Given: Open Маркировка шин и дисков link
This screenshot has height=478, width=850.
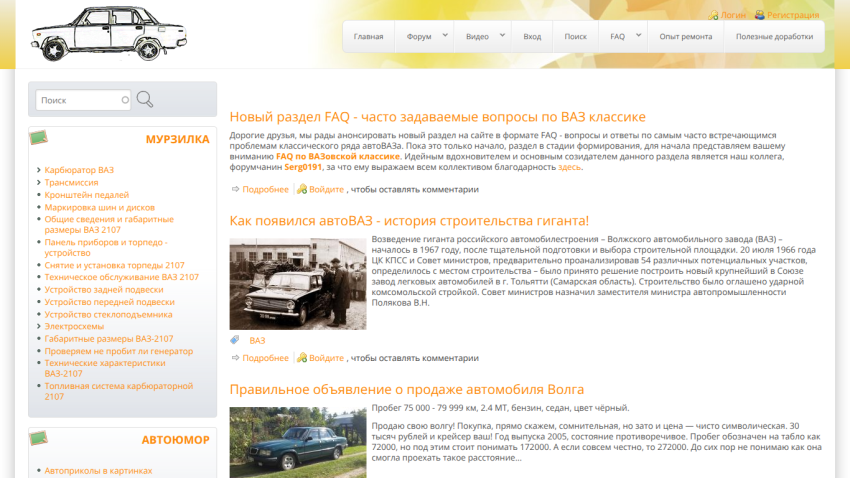Looking at the screenshot, I should click(x=100, y=207).
